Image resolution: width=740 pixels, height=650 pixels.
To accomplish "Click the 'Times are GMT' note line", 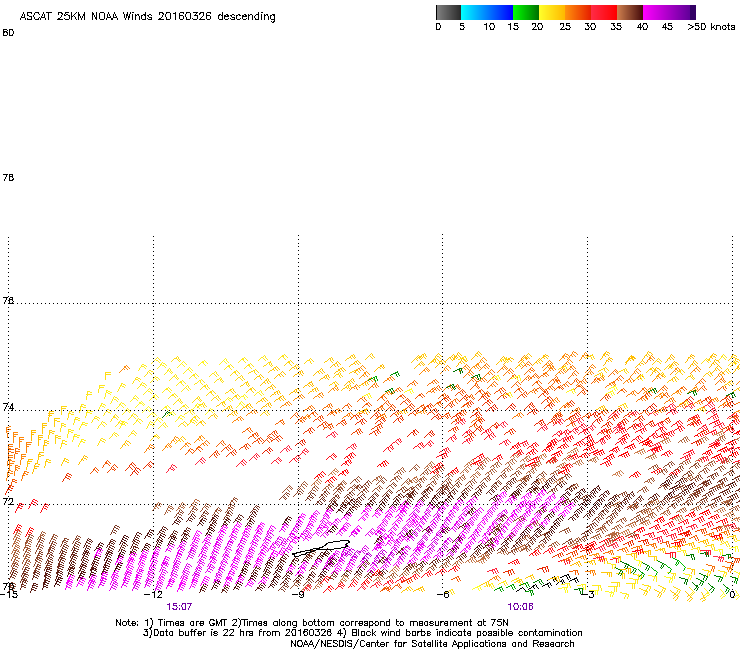I will 312,623.
